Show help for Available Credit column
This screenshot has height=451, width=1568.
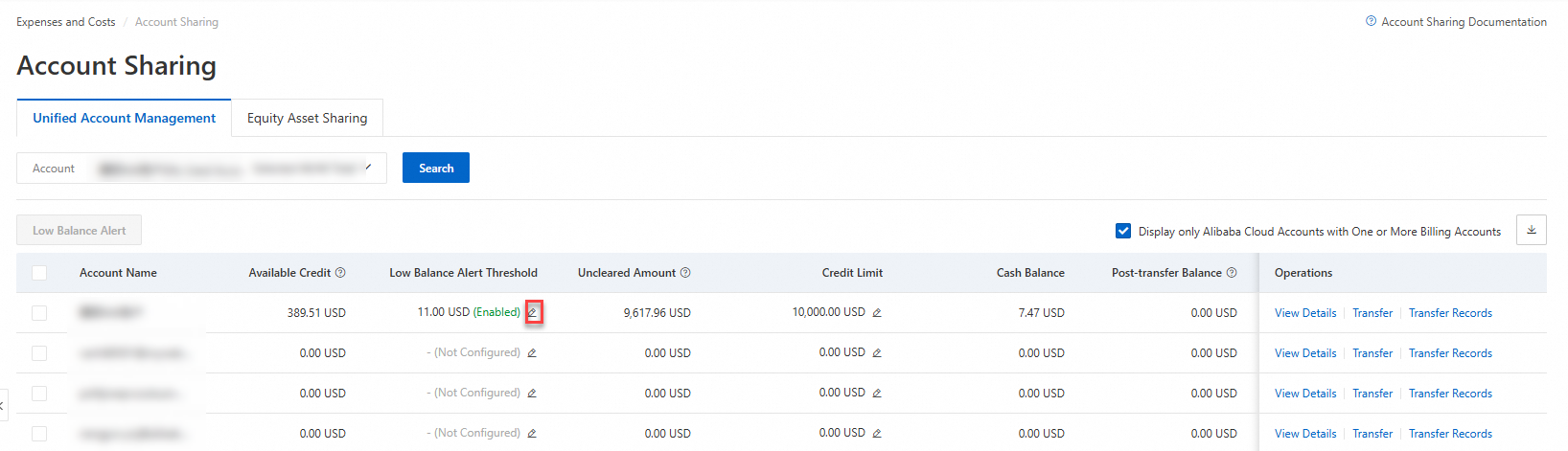tap(340, 273)
